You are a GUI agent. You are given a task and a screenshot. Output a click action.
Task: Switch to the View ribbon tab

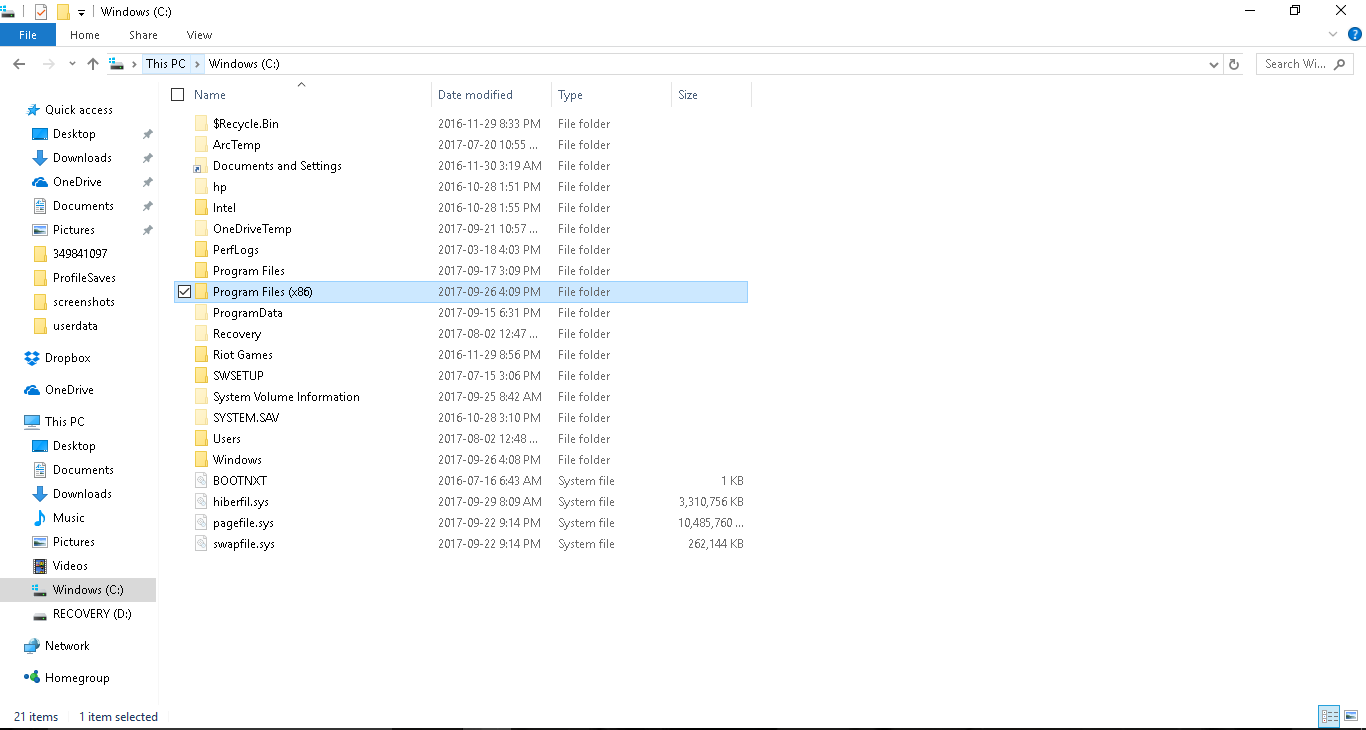tap(199, 35)
